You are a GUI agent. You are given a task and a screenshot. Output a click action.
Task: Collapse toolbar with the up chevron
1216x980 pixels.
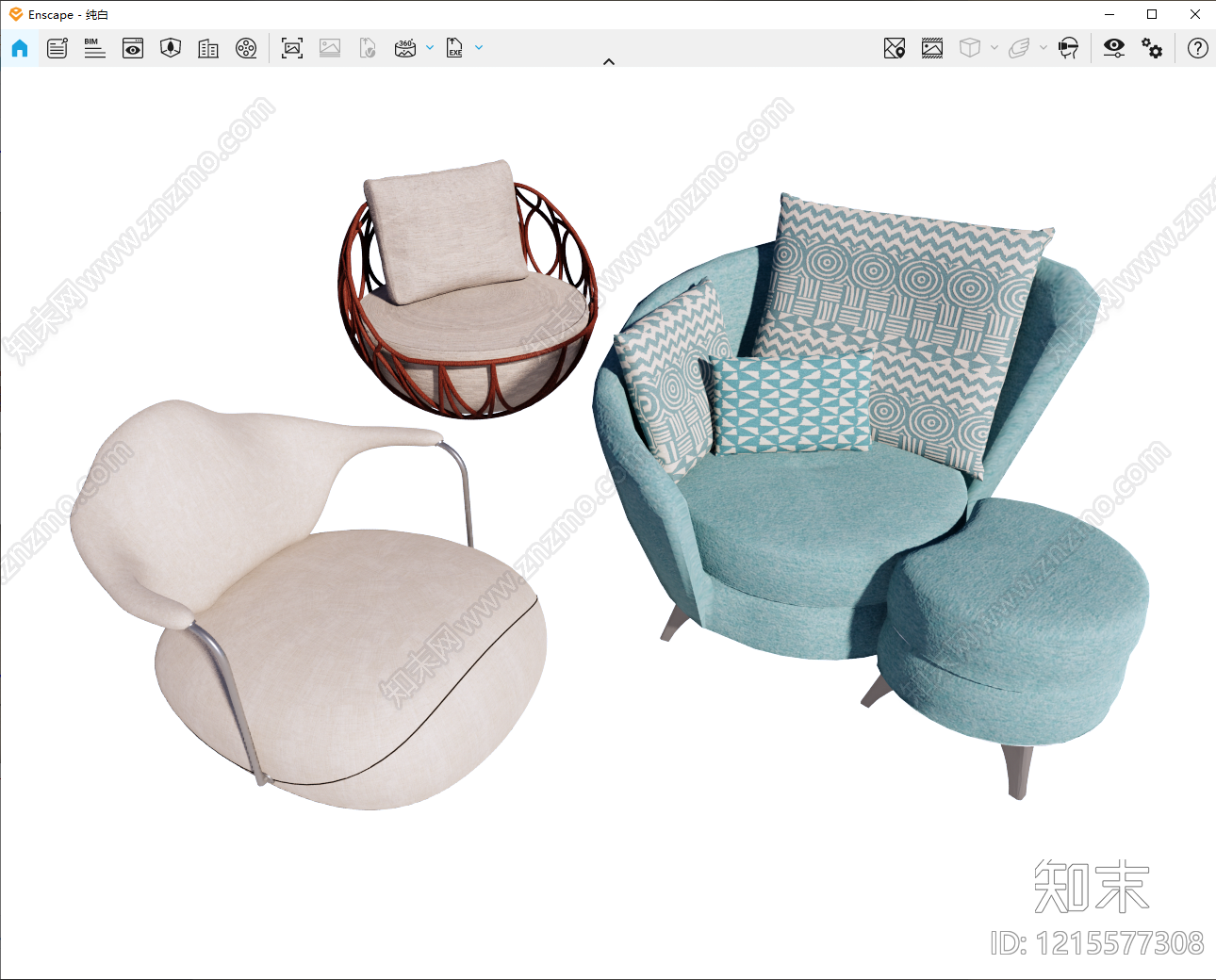609,61
